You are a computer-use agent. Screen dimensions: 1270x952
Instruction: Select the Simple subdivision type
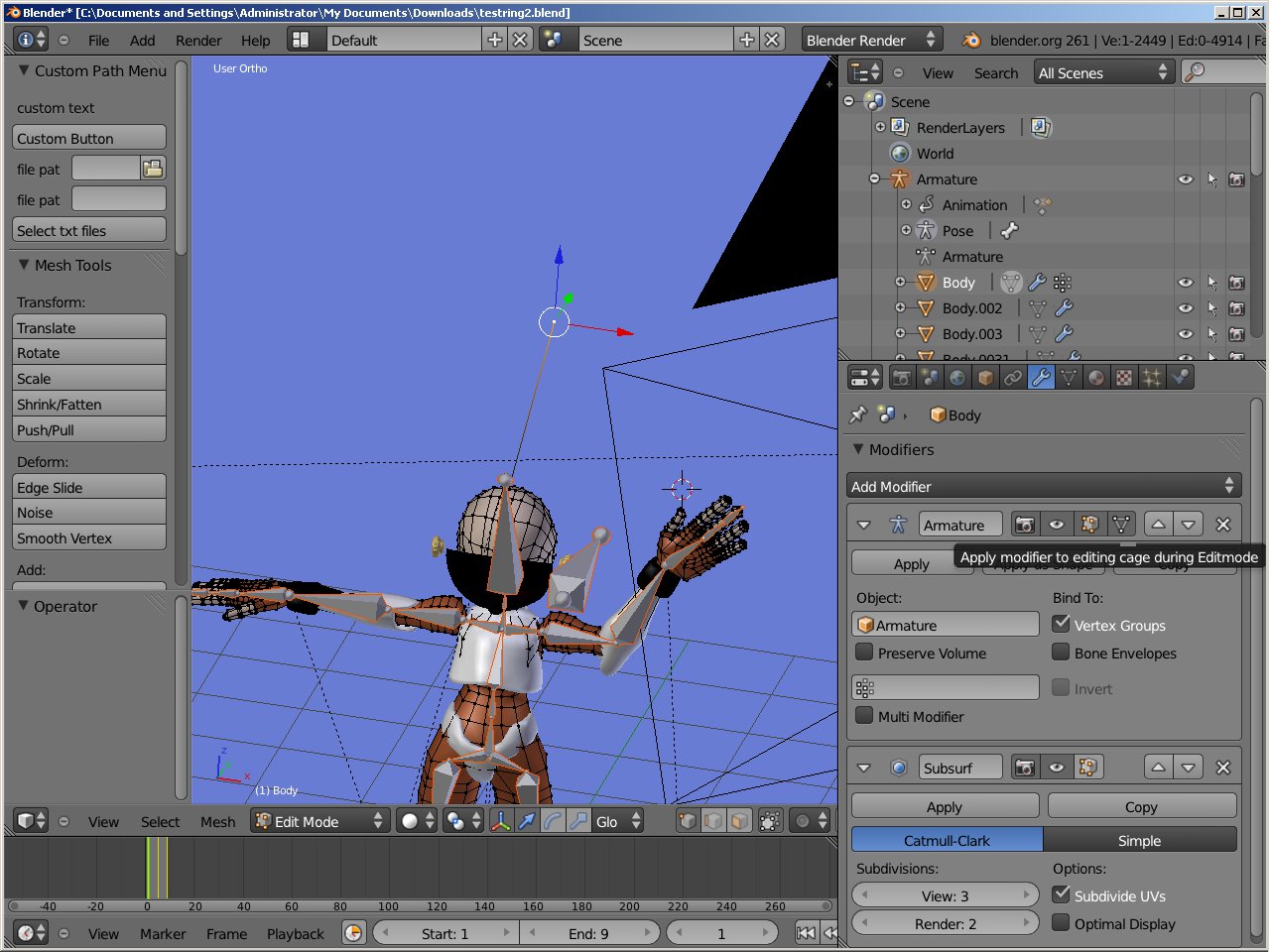pyautogui.click(x=1139, y=840)
